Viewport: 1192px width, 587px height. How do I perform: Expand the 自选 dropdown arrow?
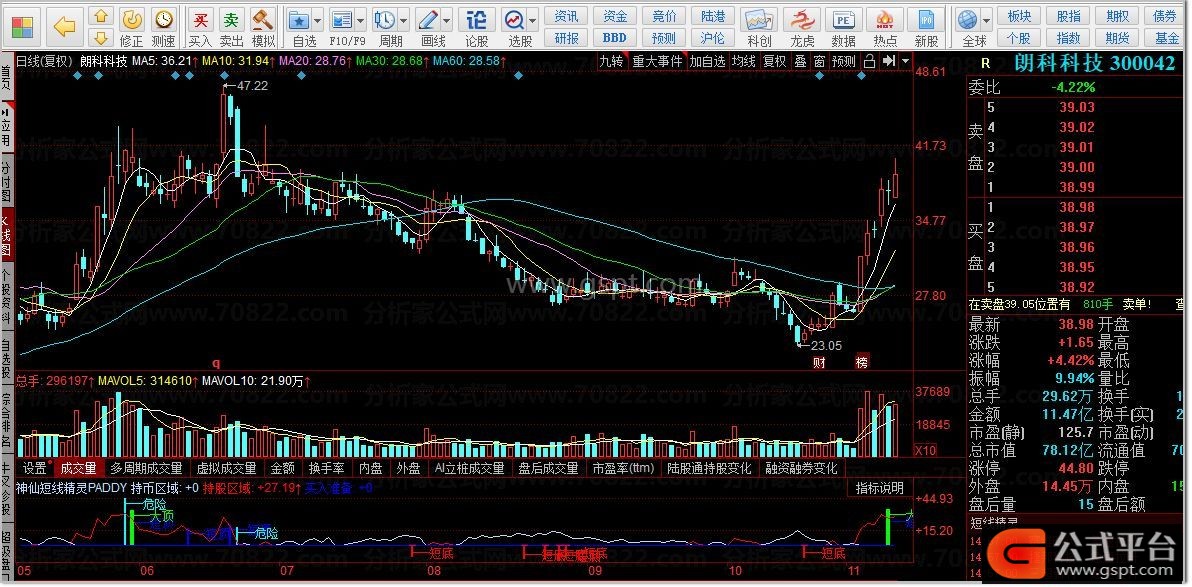click(319, 20)
